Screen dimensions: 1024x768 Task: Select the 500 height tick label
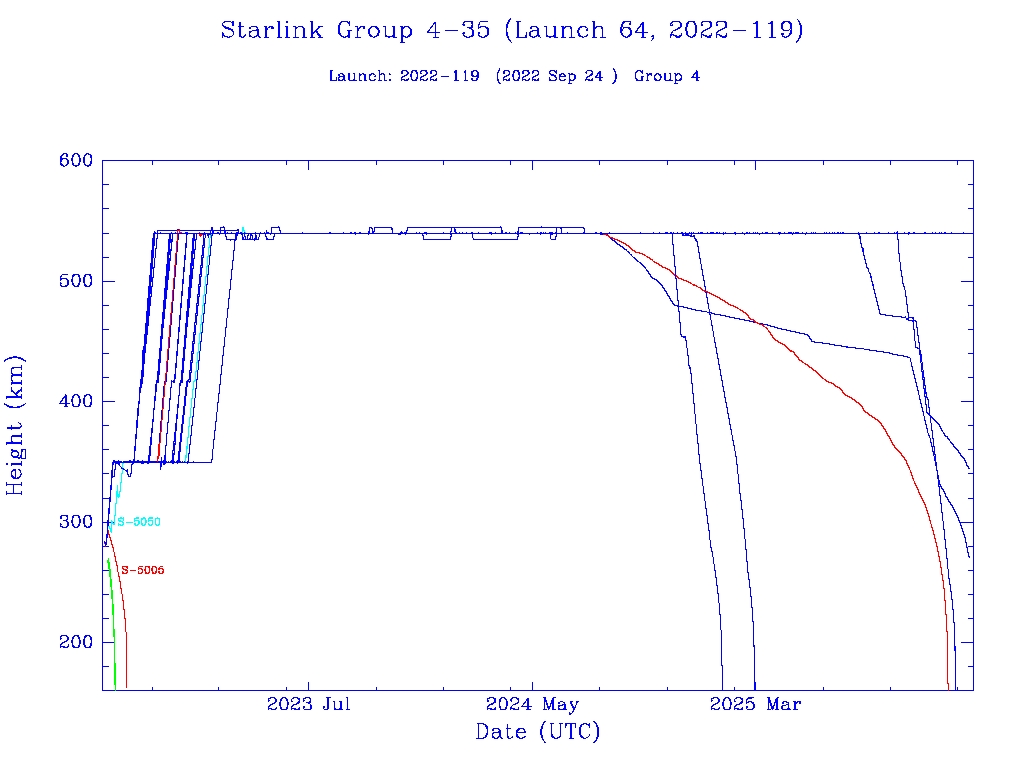76,281
